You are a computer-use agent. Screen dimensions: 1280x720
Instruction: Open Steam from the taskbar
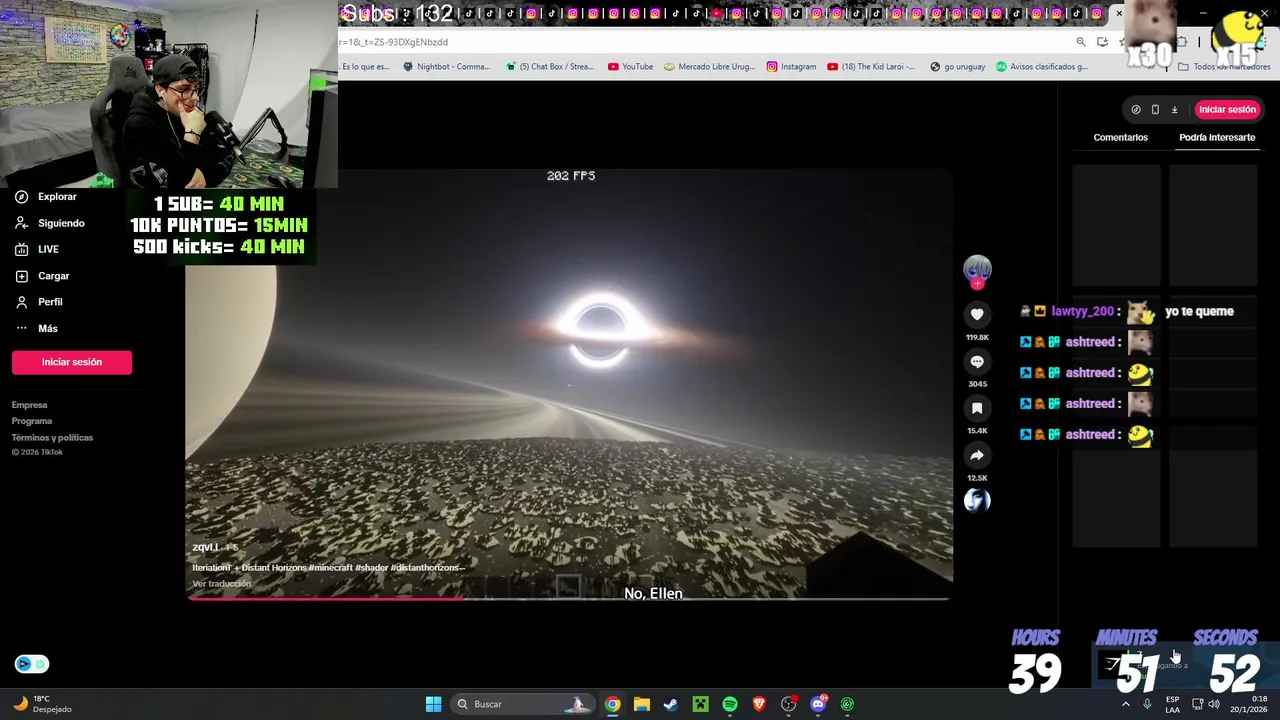671,704
